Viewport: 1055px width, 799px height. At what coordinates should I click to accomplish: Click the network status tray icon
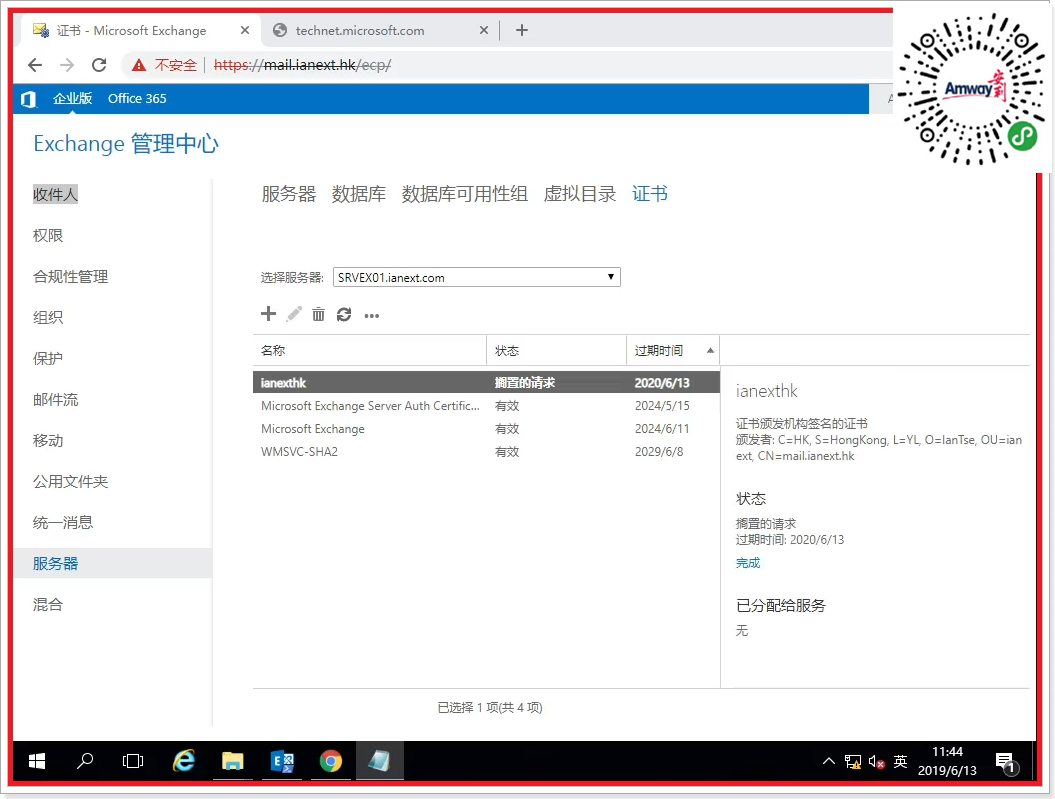852,762
